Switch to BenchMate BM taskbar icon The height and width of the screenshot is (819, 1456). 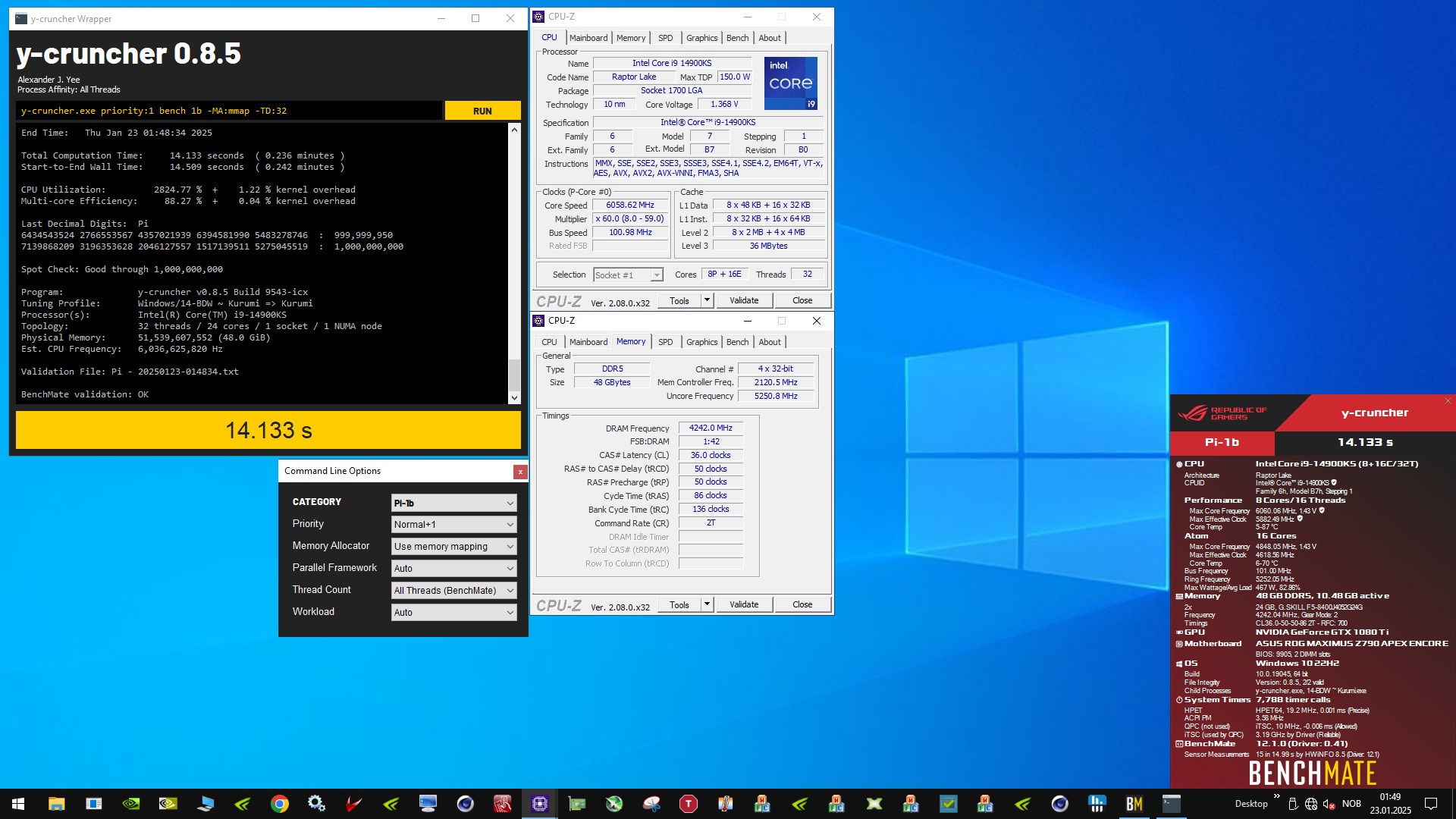click(x=1134, y=804)
